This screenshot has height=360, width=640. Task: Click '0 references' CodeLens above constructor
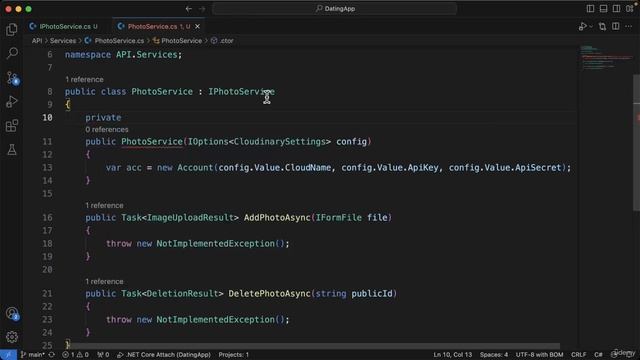coord(107,129)
